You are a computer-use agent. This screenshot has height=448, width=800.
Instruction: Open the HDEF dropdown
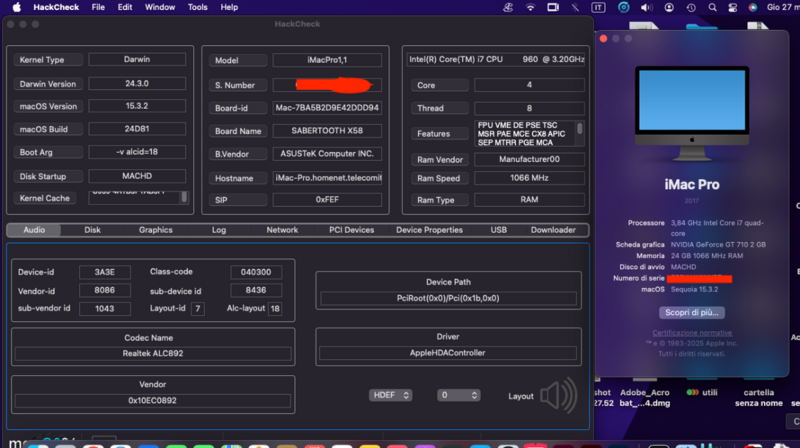[x=390, y=395]
